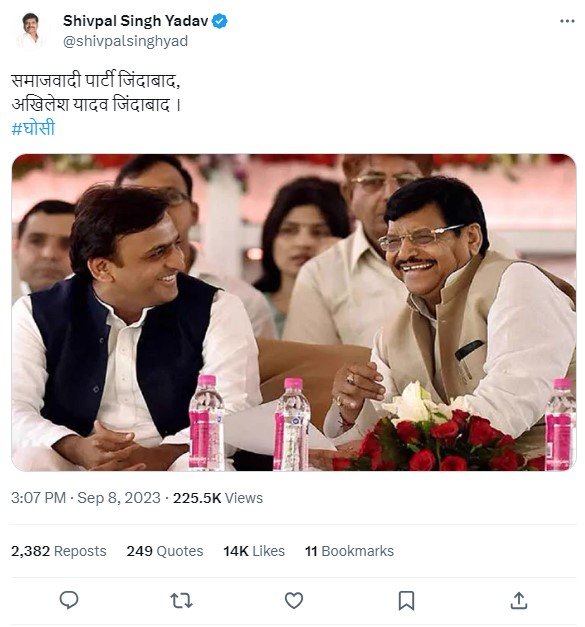The width and height of the screenshot is (585, 627).
Task: Show the 2,382 Reposts list
Action: [59, 551]
